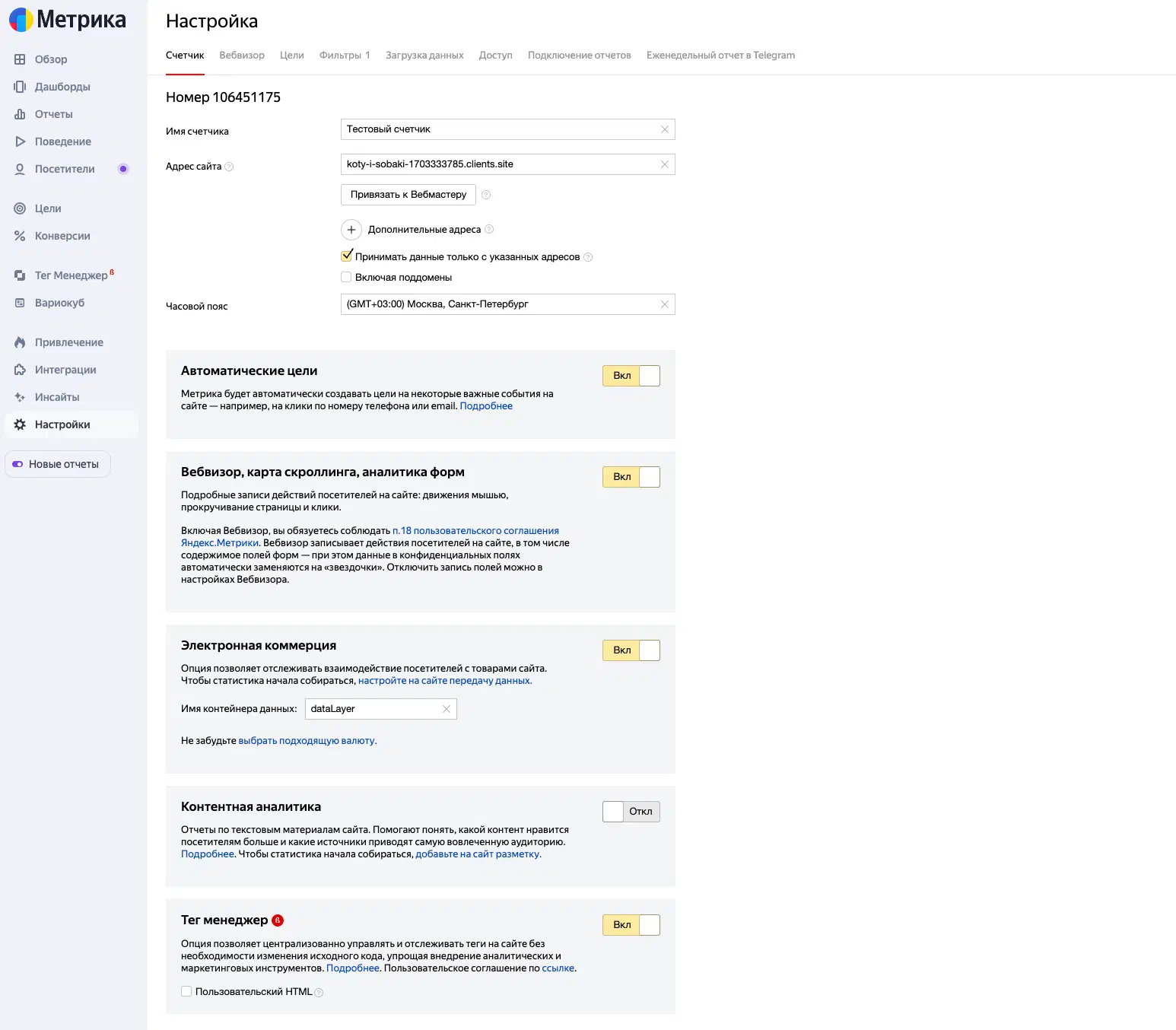Click the plus icon for Дополнительные адреса
The height and width of the screenshot is (1030, 1176).
pos(351,230)
